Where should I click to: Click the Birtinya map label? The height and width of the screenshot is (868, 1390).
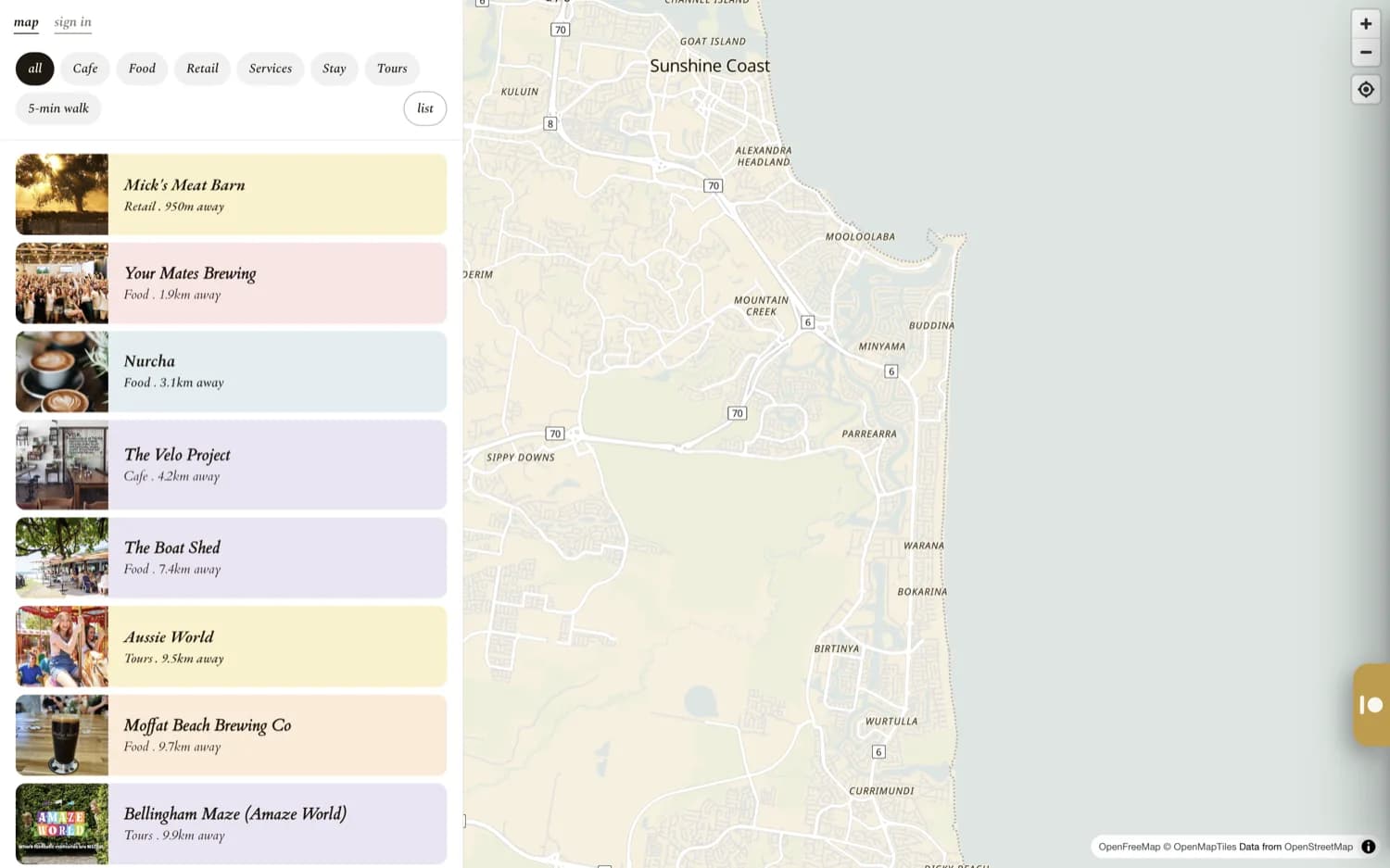point(837,649)
